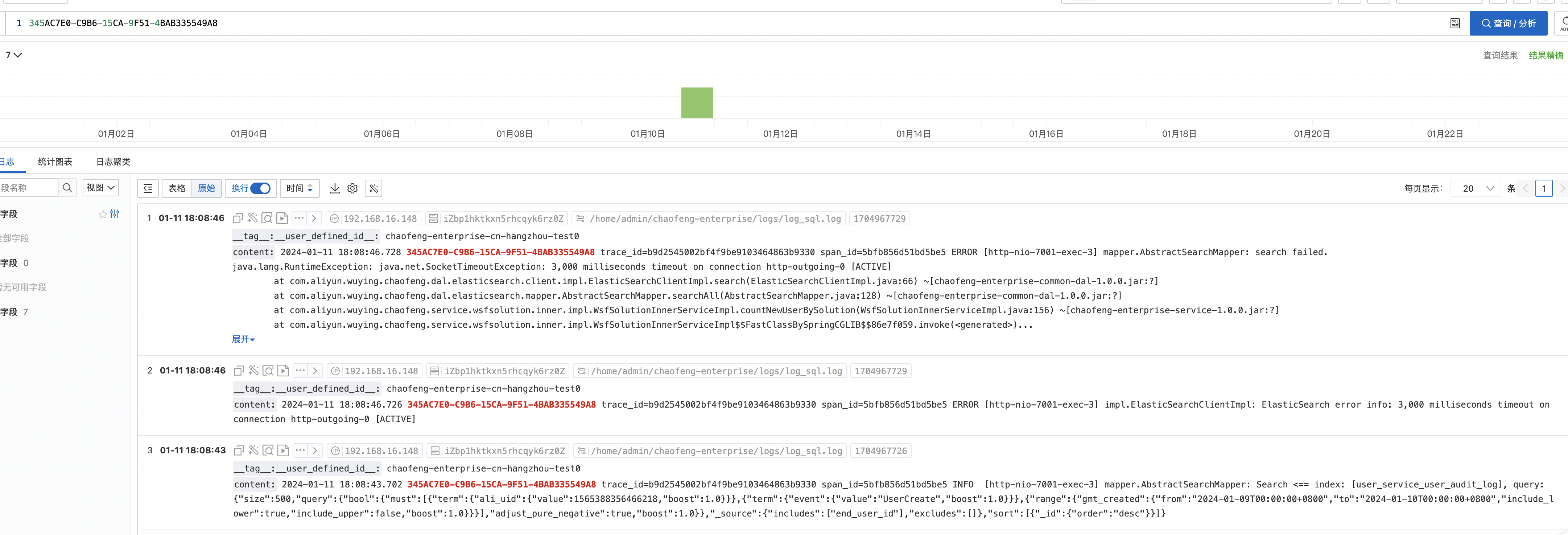Click the copy icon on log 1

click(x=238, y=218)
